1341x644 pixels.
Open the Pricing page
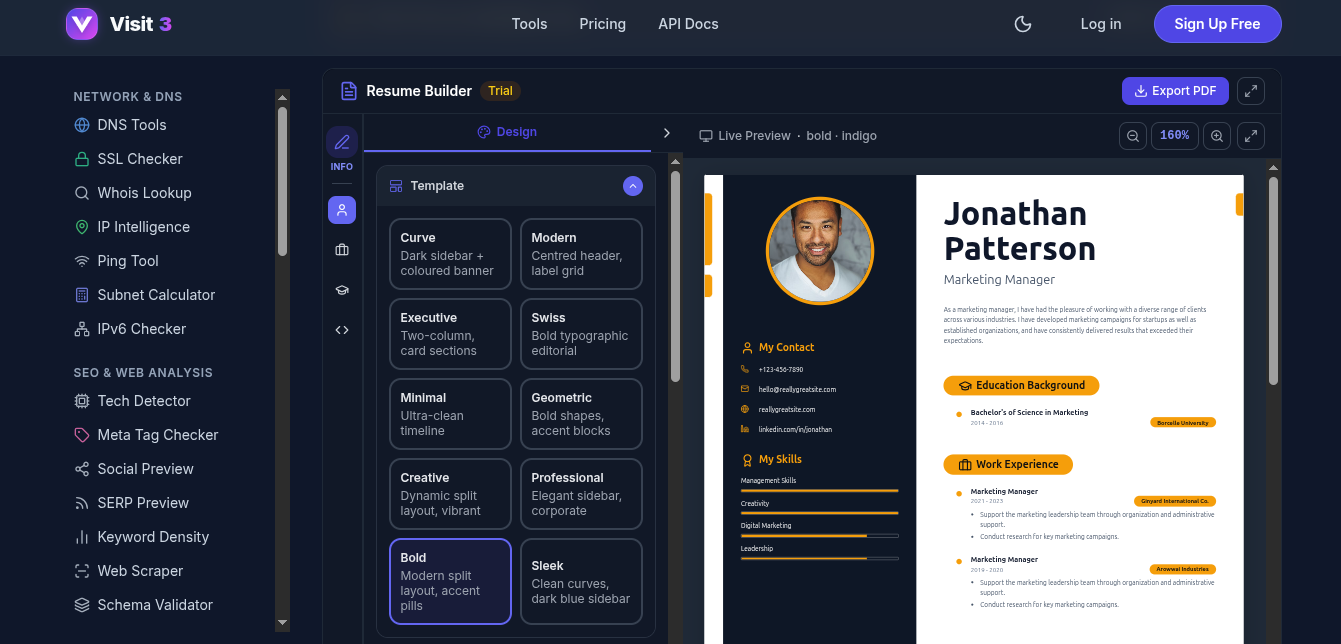click(x=602, y=24)
